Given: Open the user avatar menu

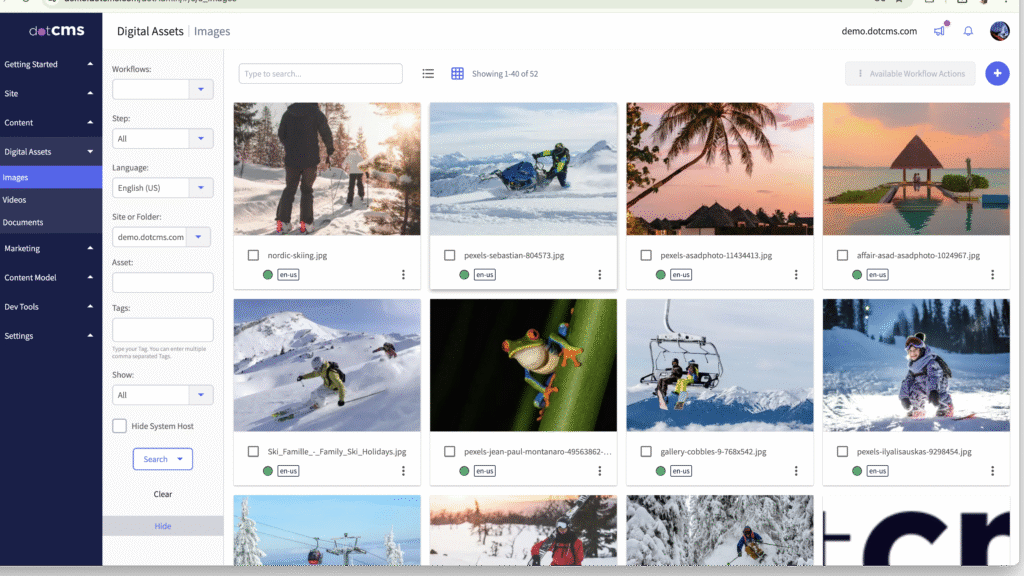Looking at the screenshot, I should tap(999, 31).
